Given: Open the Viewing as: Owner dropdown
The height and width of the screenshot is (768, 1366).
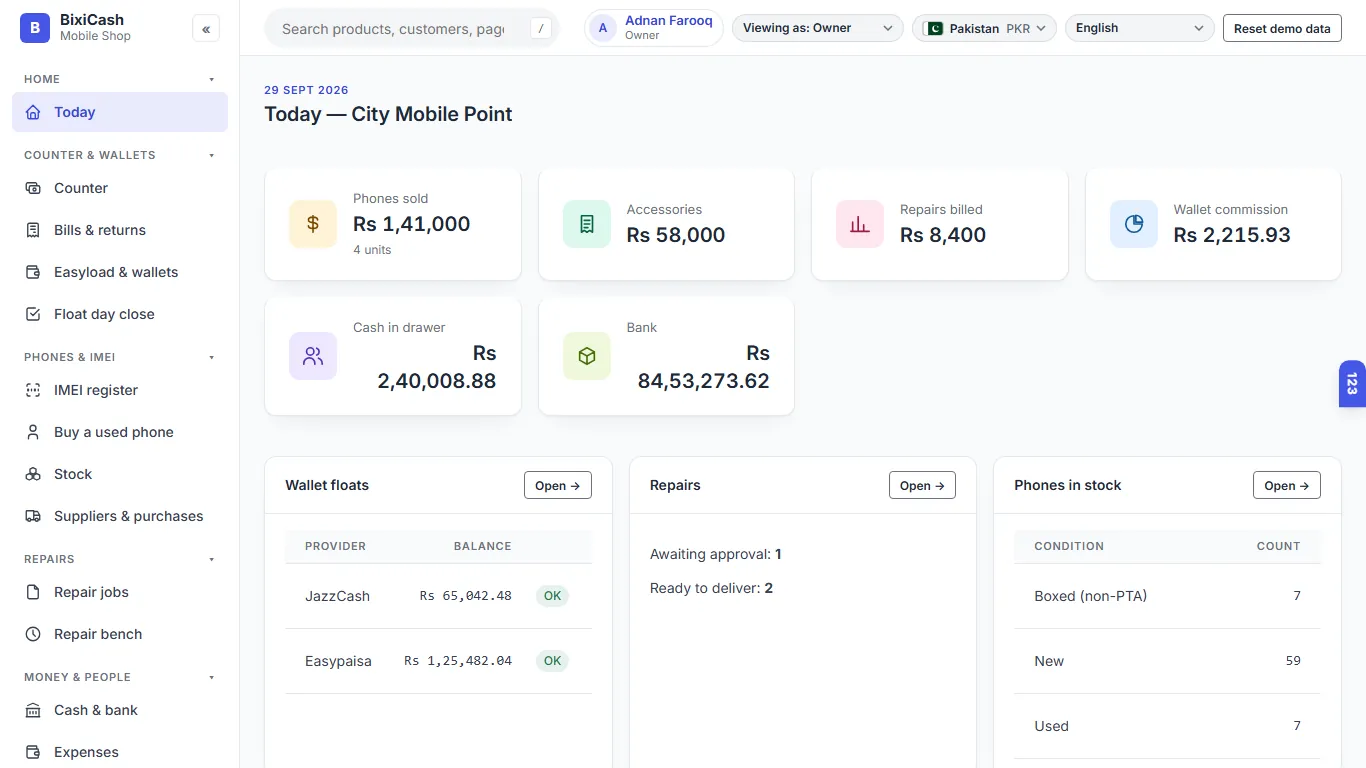Looking at the screenshot, I should 818,28.
